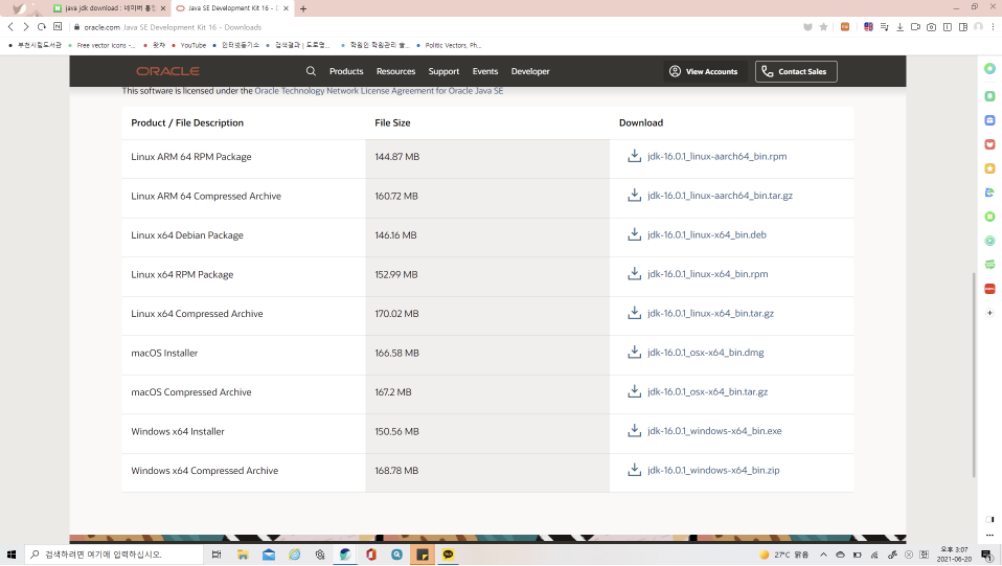Select the Java SE Development Kit 16 tab
This screenshot has height=566, width=1002.
[233, 8]
